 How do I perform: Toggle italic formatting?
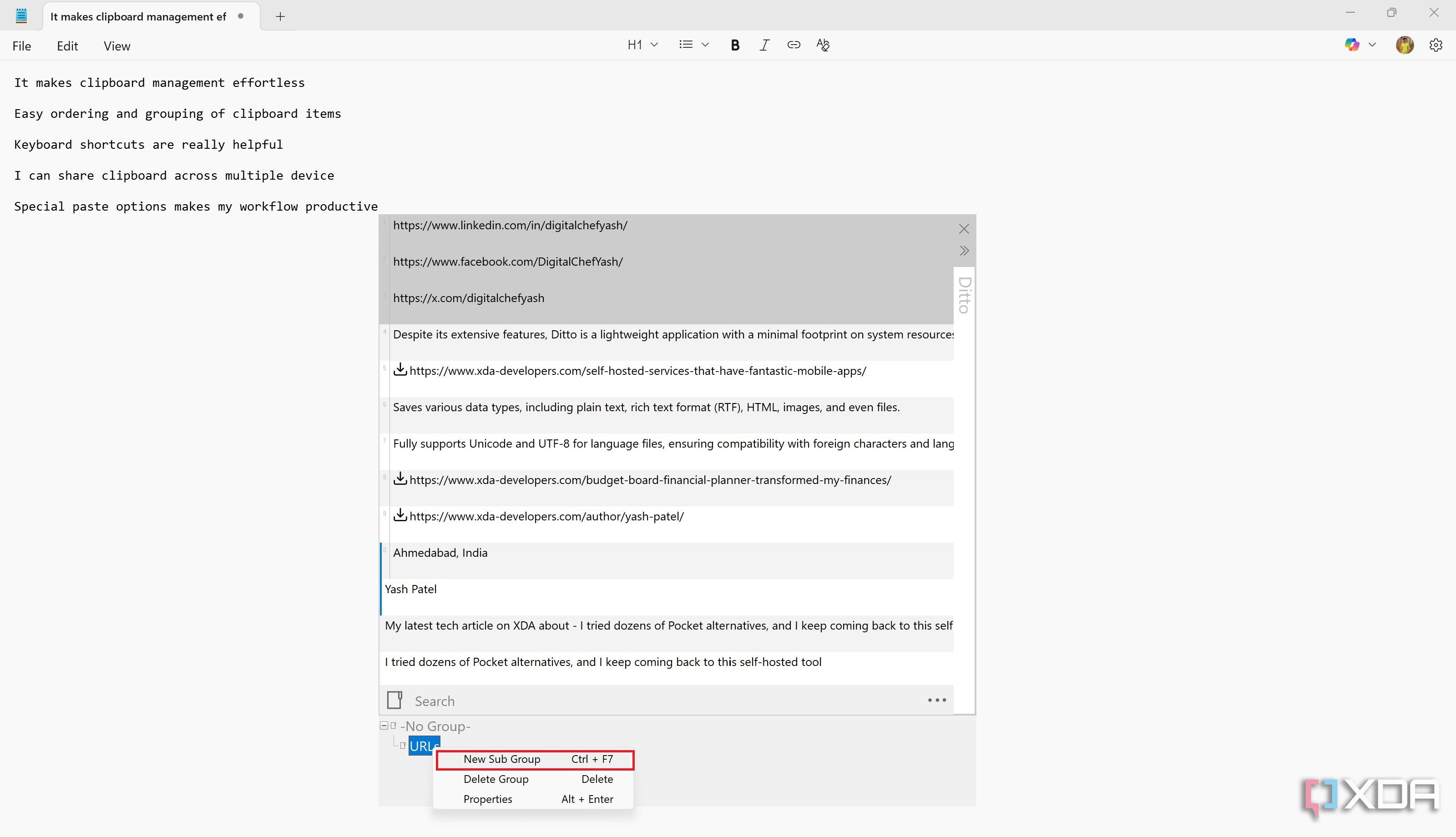coord(764,45)
